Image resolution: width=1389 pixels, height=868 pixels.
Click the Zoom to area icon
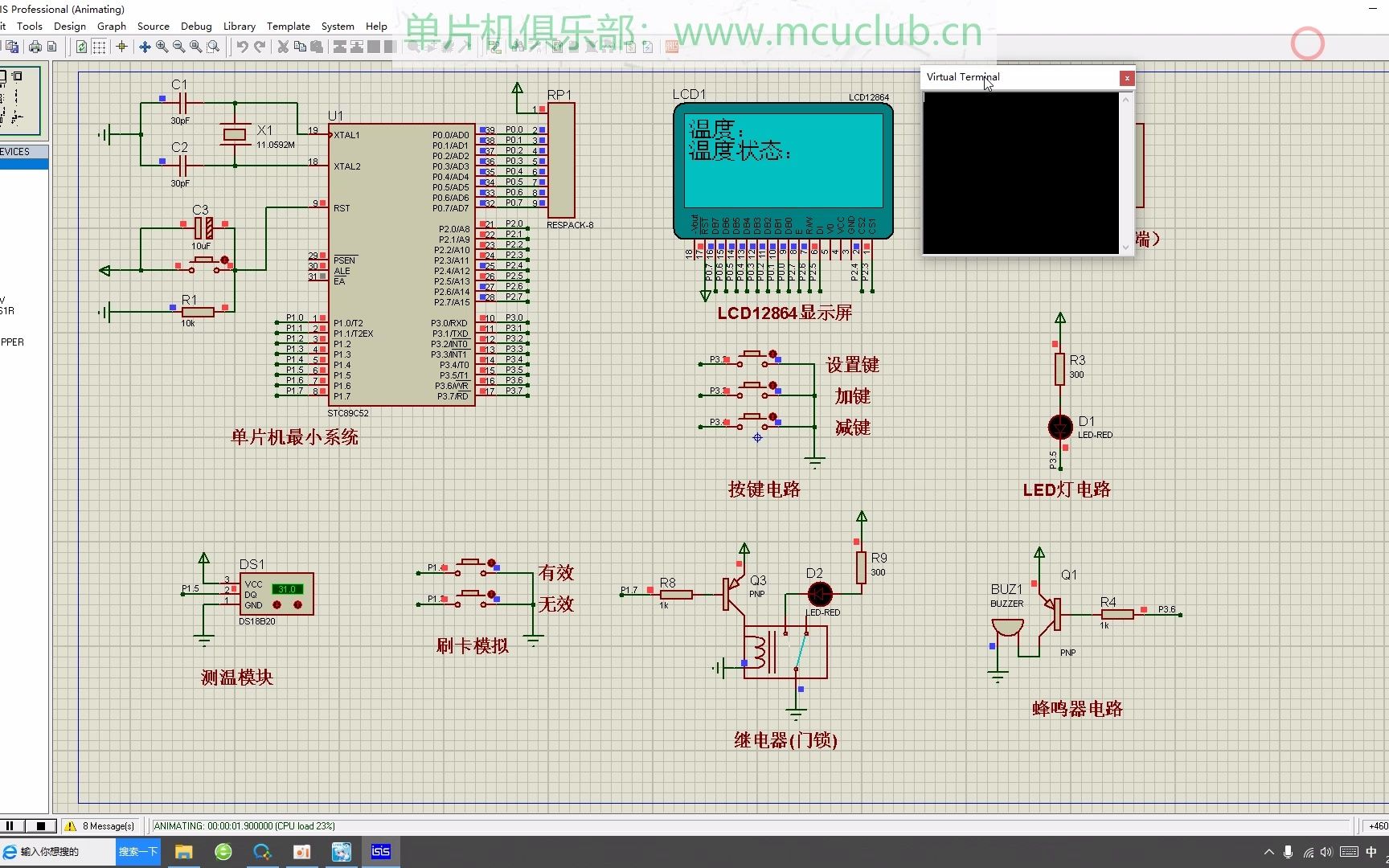pos(213,47)
